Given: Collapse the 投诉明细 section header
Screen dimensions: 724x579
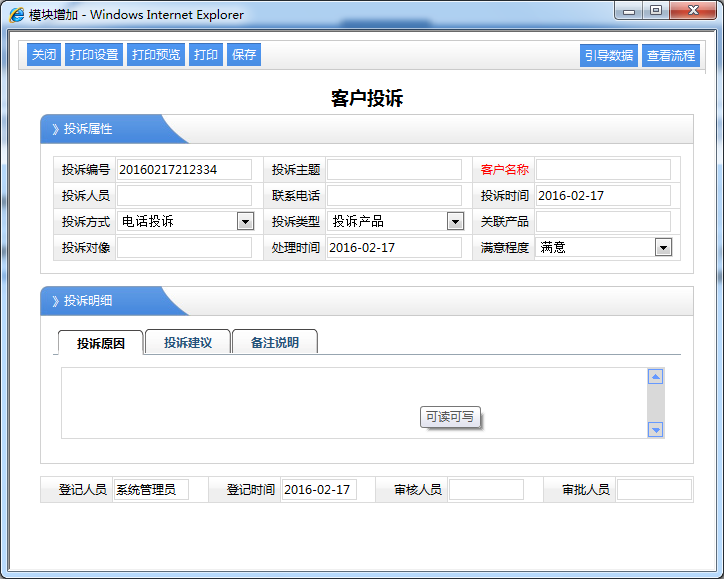Looking at the screenshot, I should pyautogui.click(x=88, y=301).
